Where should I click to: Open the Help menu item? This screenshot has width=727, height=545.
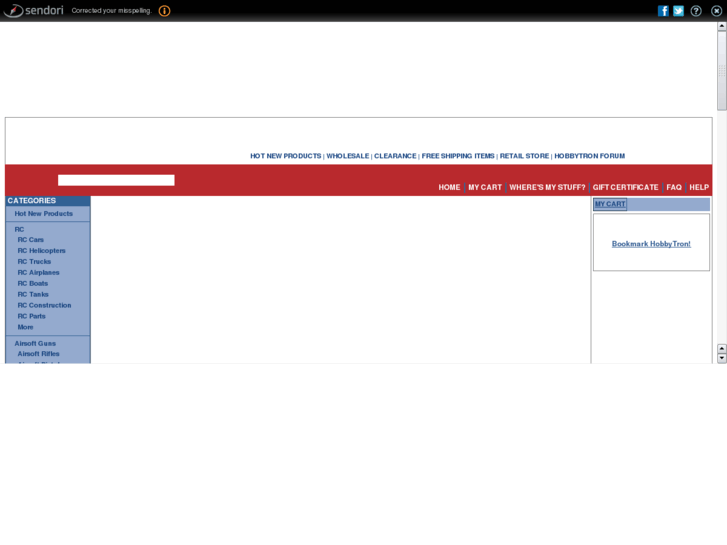click(x=699, y=187)
